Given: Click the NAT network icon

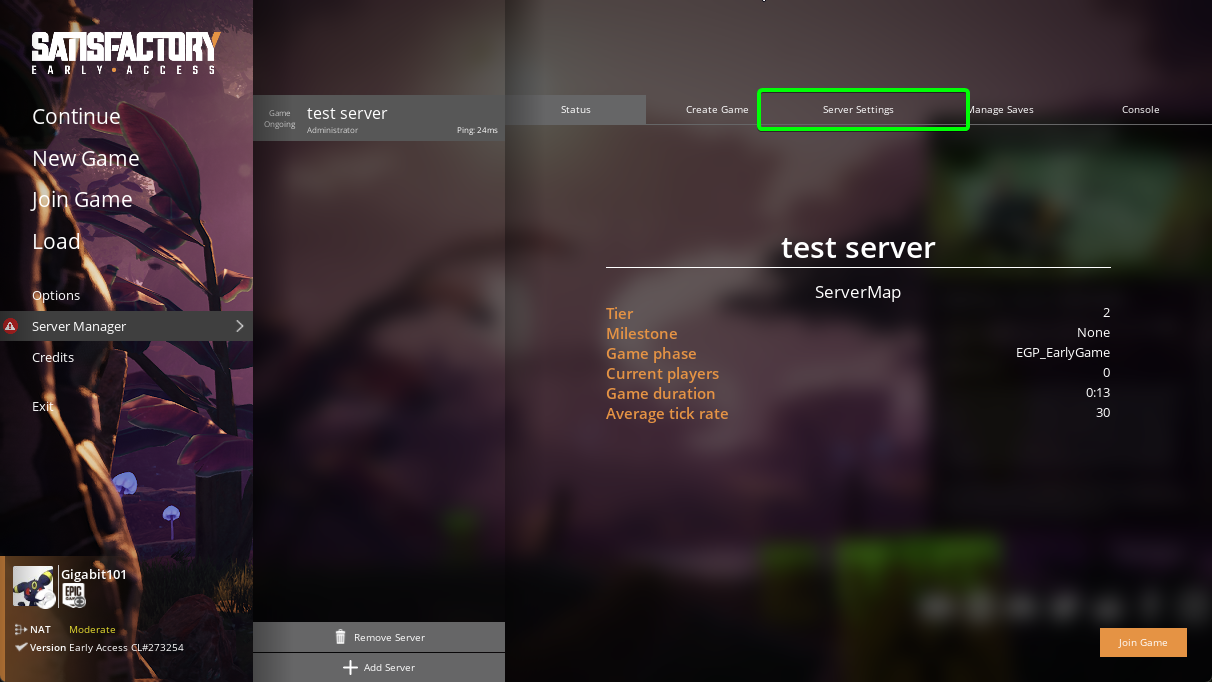Looking at the screenshot, I should [20, 629].
